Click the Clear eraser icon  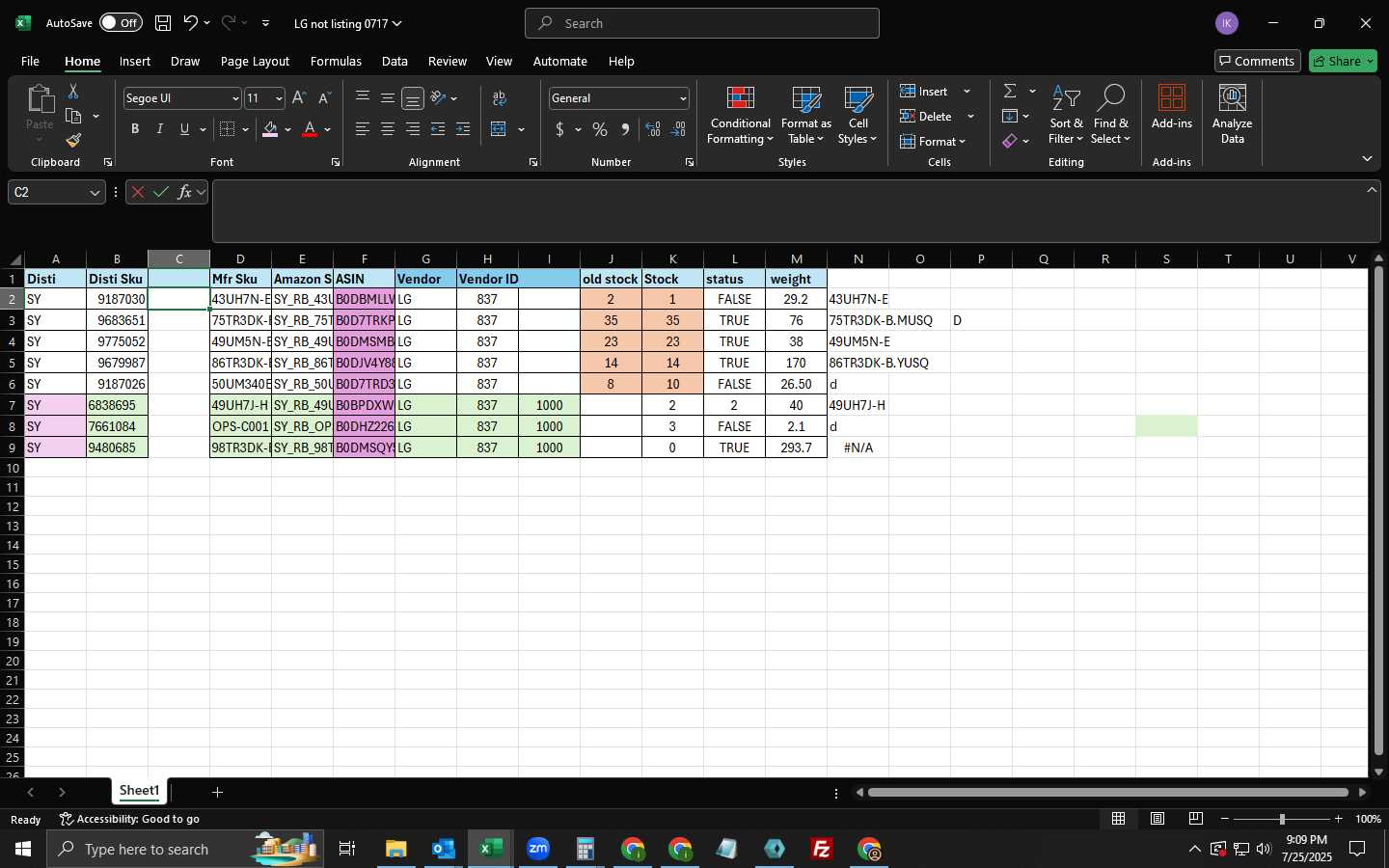tap(1010, 141)
